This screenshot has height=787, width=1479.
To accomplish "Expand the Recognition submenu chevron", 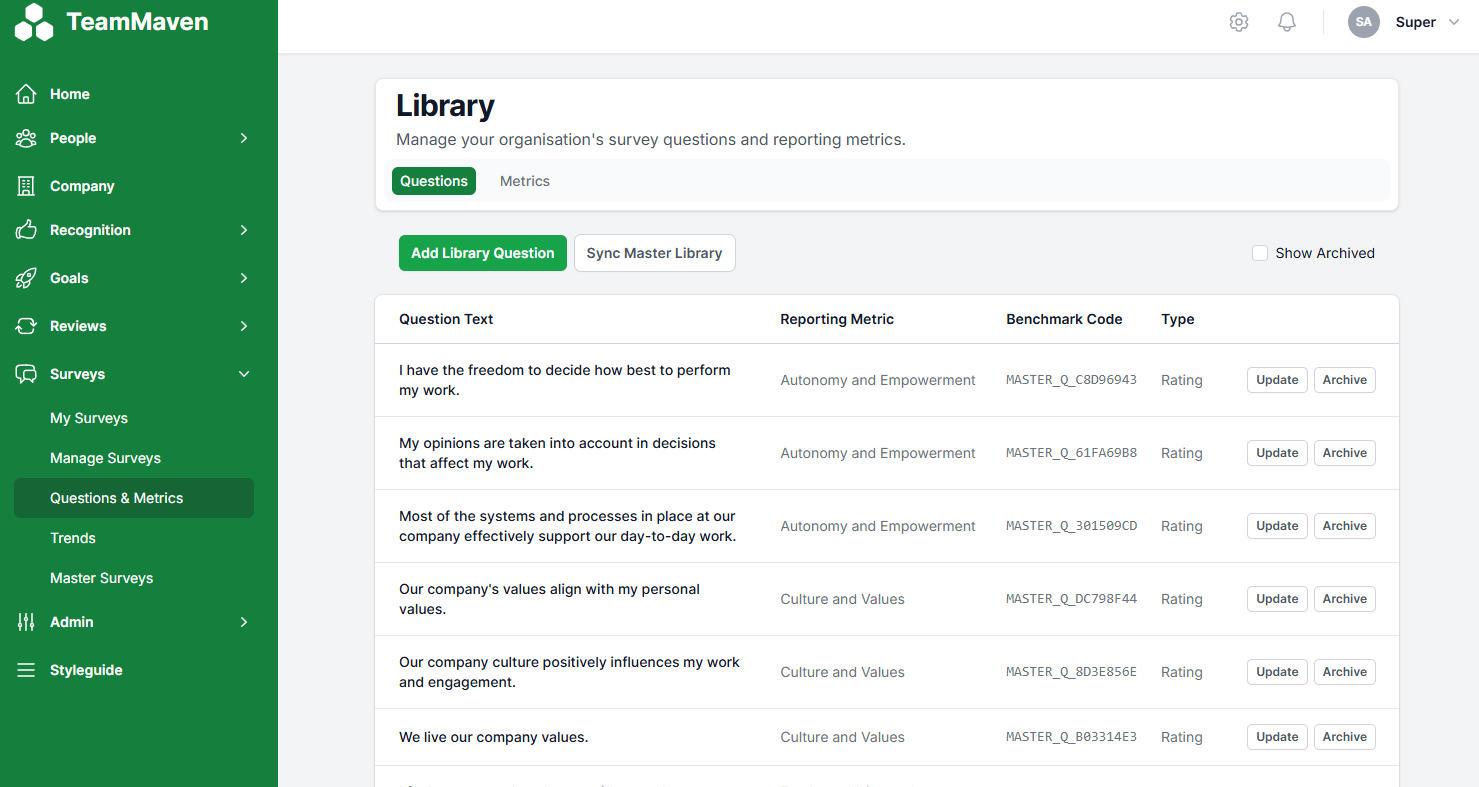I will click(244, 230).
